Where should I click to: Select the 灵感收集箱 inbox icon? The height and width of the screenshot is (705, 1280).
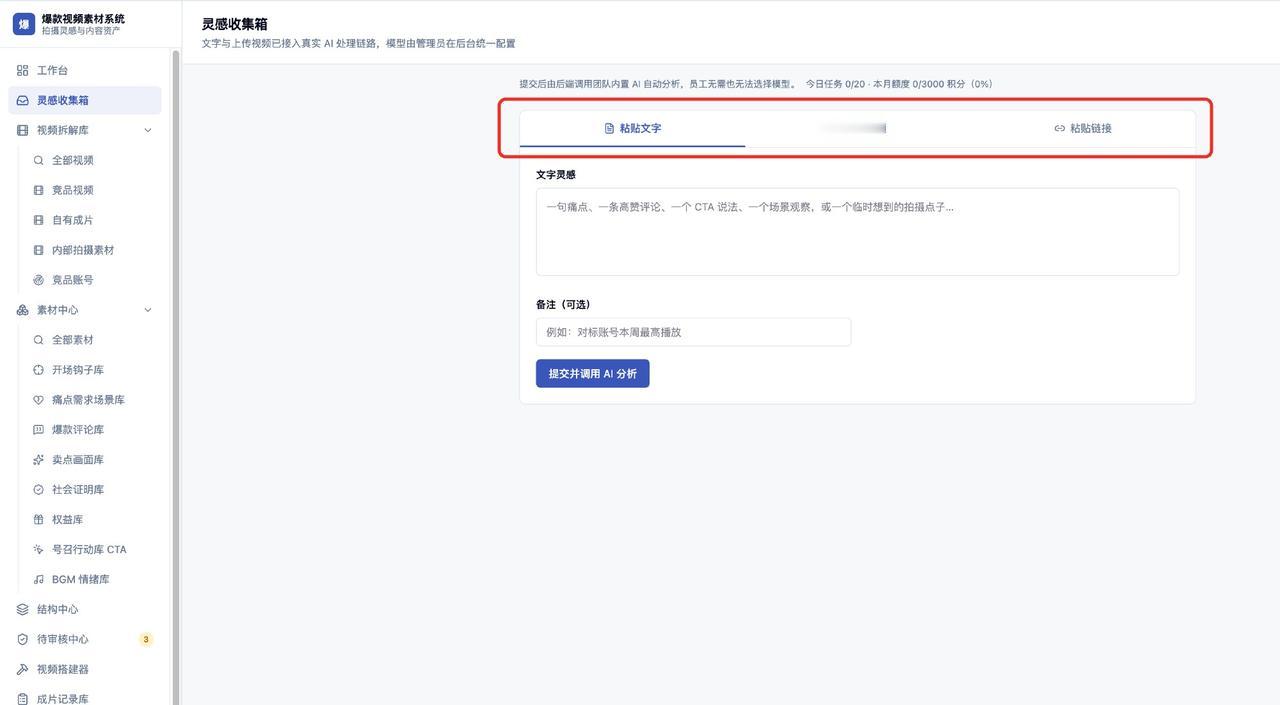[x=22, y=100]
